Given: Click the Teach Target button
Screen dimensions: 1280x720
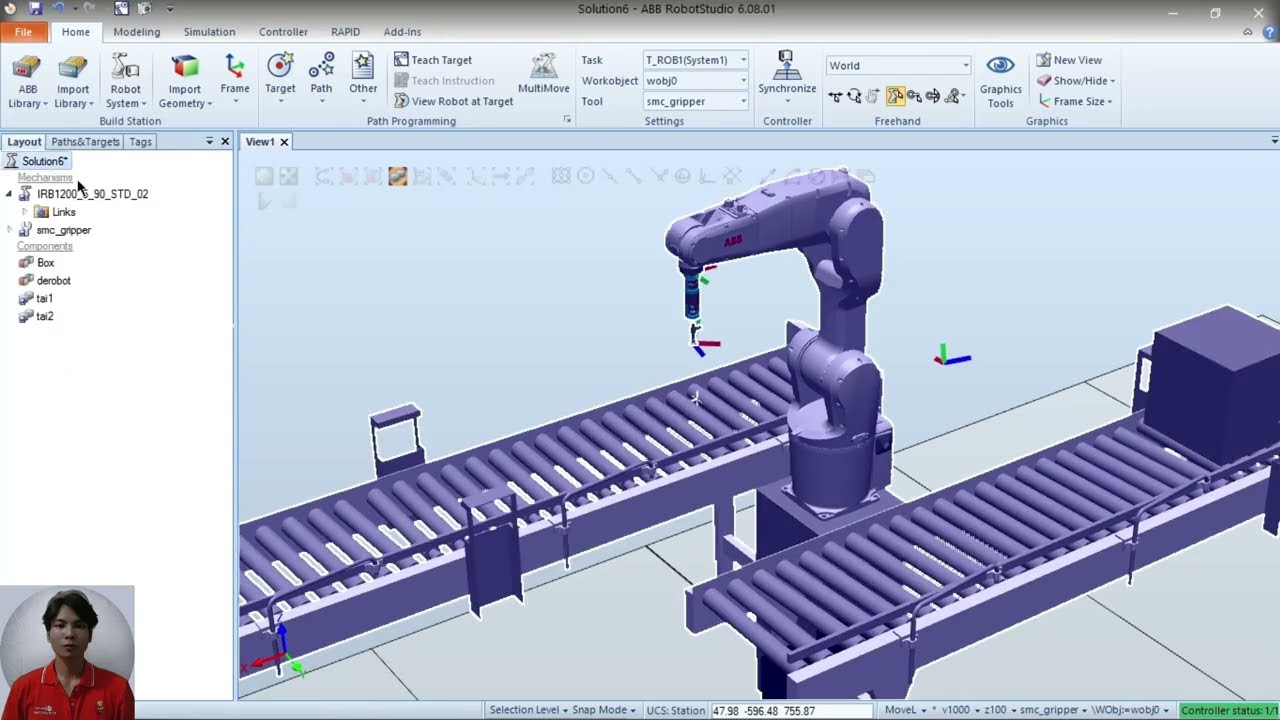Looking at the screenshot, I should [433, 60].
